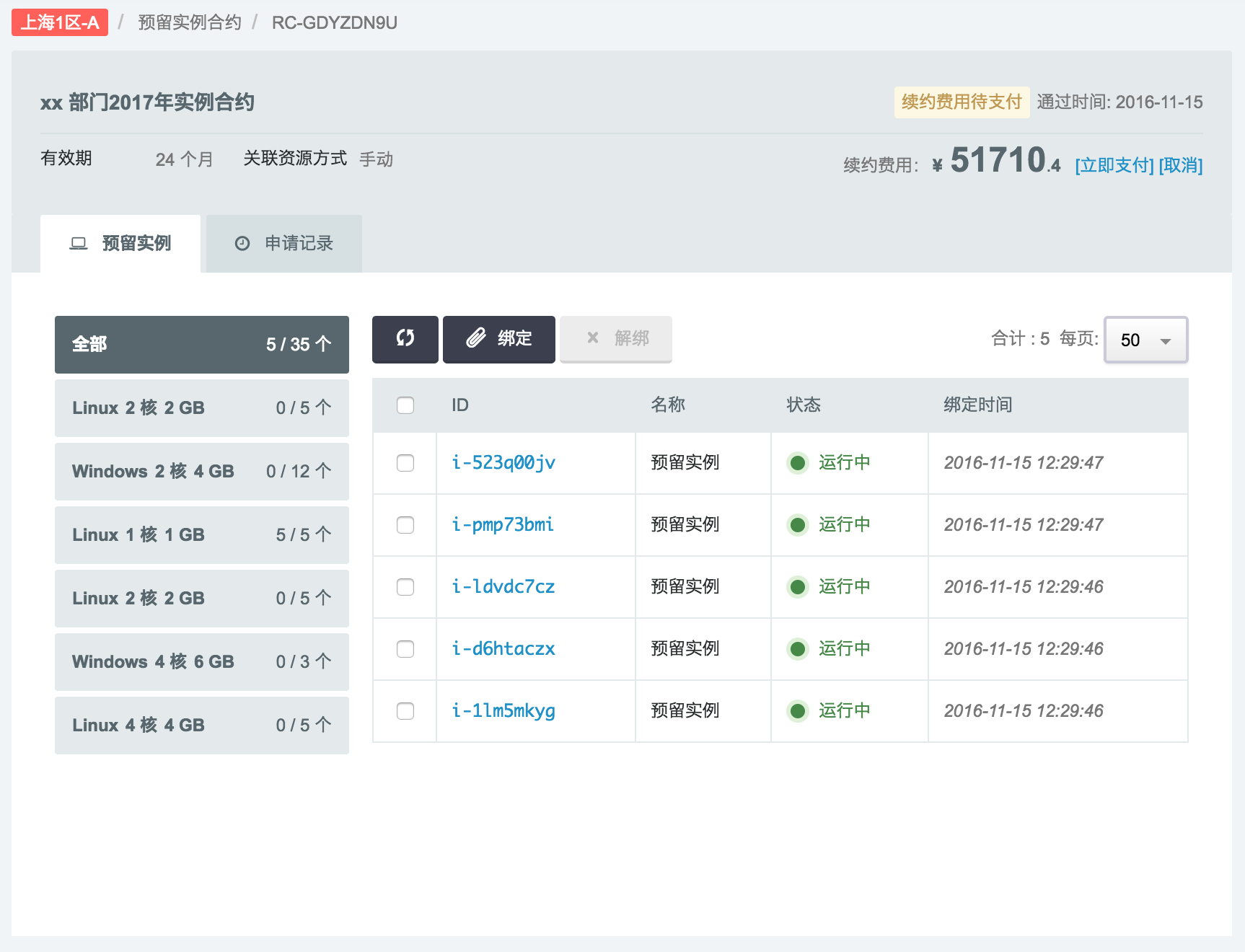Select the Linux 1 核 1 GB filter
Screen dimensions: 1245x952
tap(202, 535)
